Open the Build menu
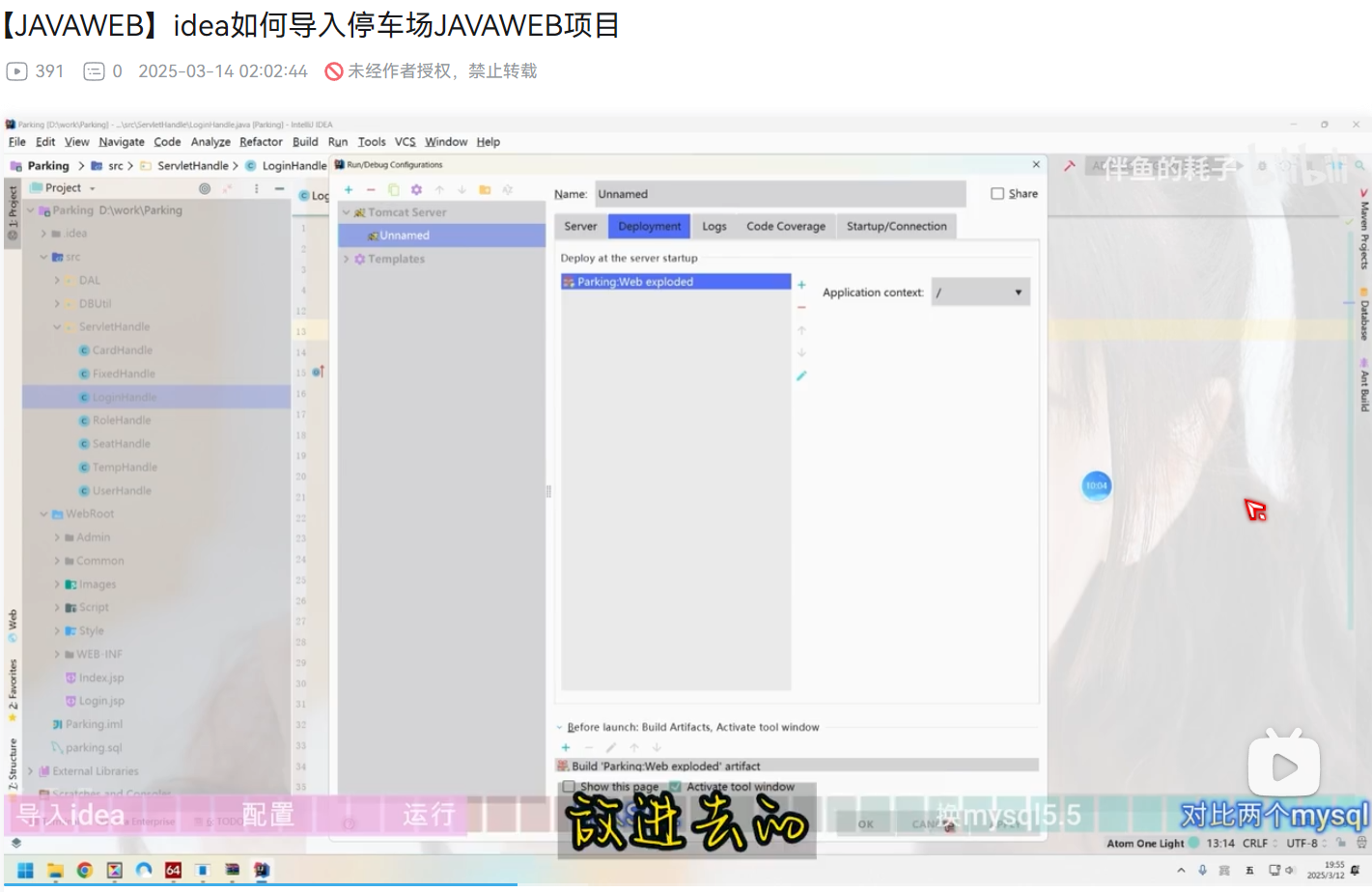The width and height of the screenshot is (1372, 892). 305,142
